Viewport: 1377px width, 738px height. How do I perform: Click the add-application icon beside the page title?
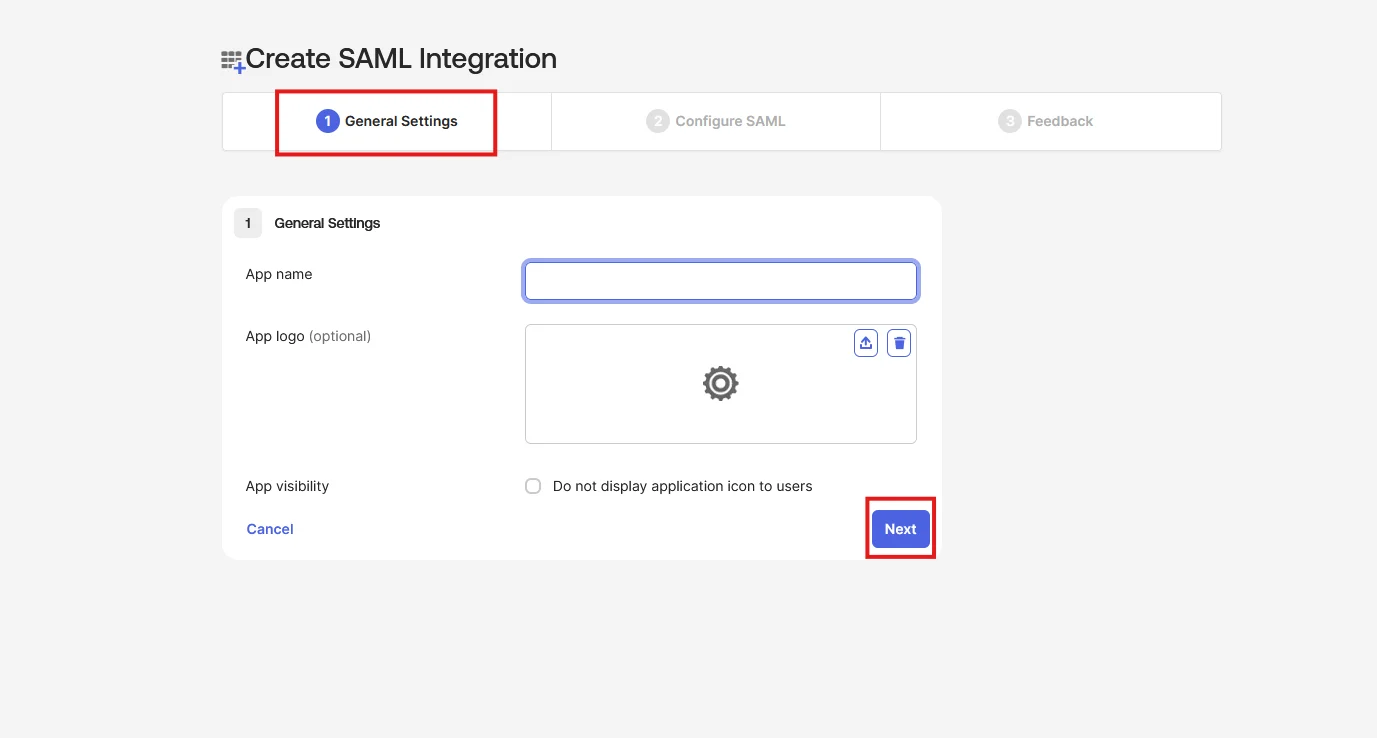click(231, 59)
